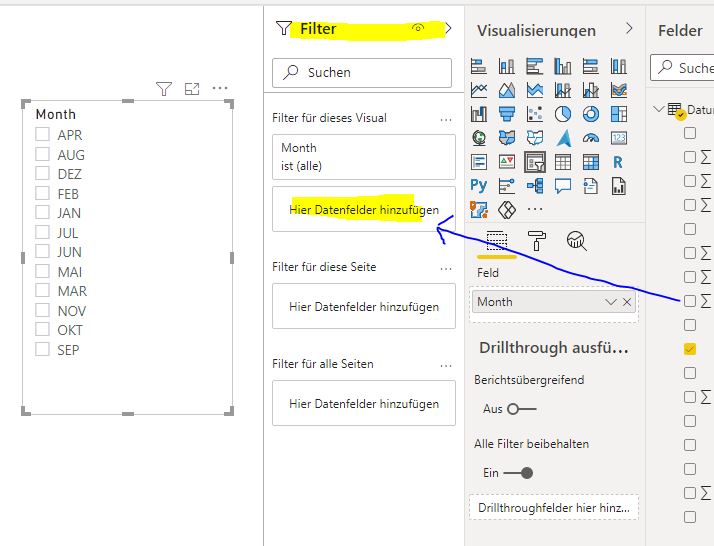The width and height of the screenshot is (714, 546).
Task: Open options for Filter für dieses Visual
Action: [x=446, y=120]
